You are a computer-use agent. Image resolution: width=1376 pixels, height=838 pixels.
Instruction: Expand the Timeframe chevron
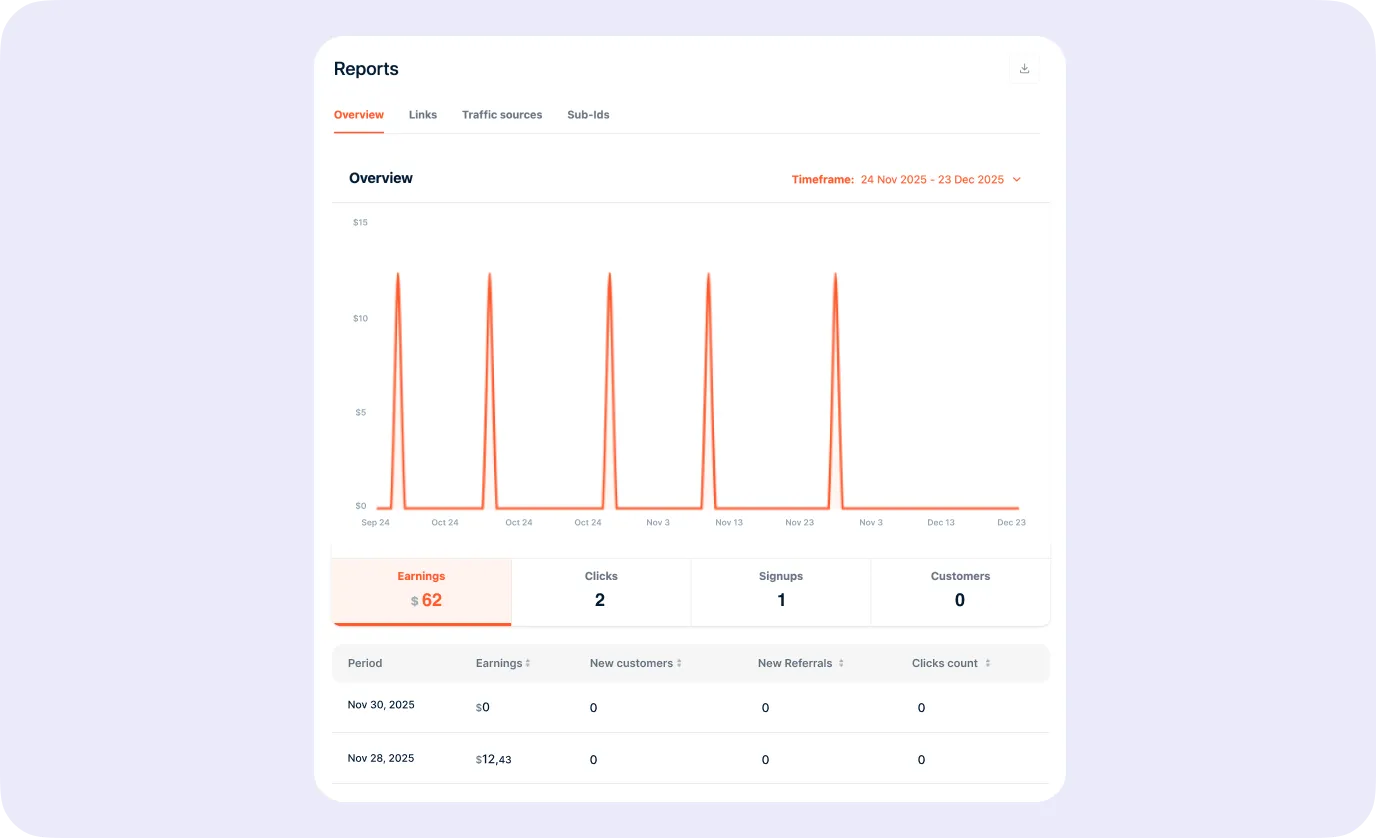click(x=1017, y=180)
